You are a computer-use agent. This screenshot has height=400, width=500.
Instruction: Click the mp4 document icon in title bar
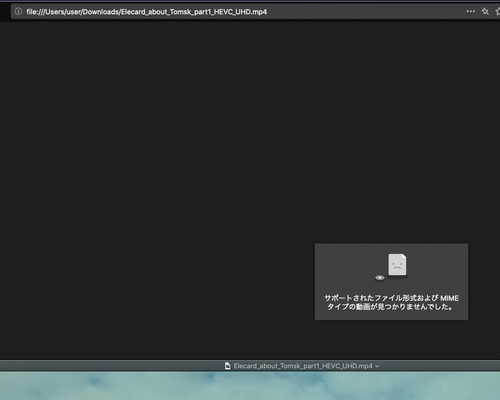coord(228,366)
